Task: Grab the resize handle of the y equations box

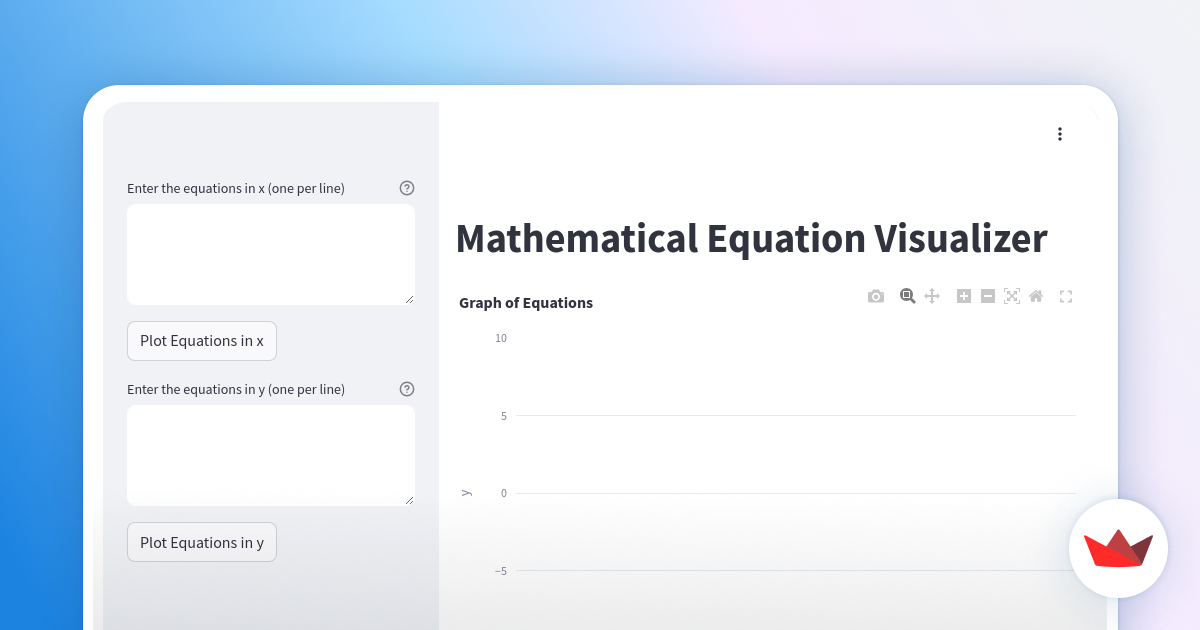Action: click(411, 501)
